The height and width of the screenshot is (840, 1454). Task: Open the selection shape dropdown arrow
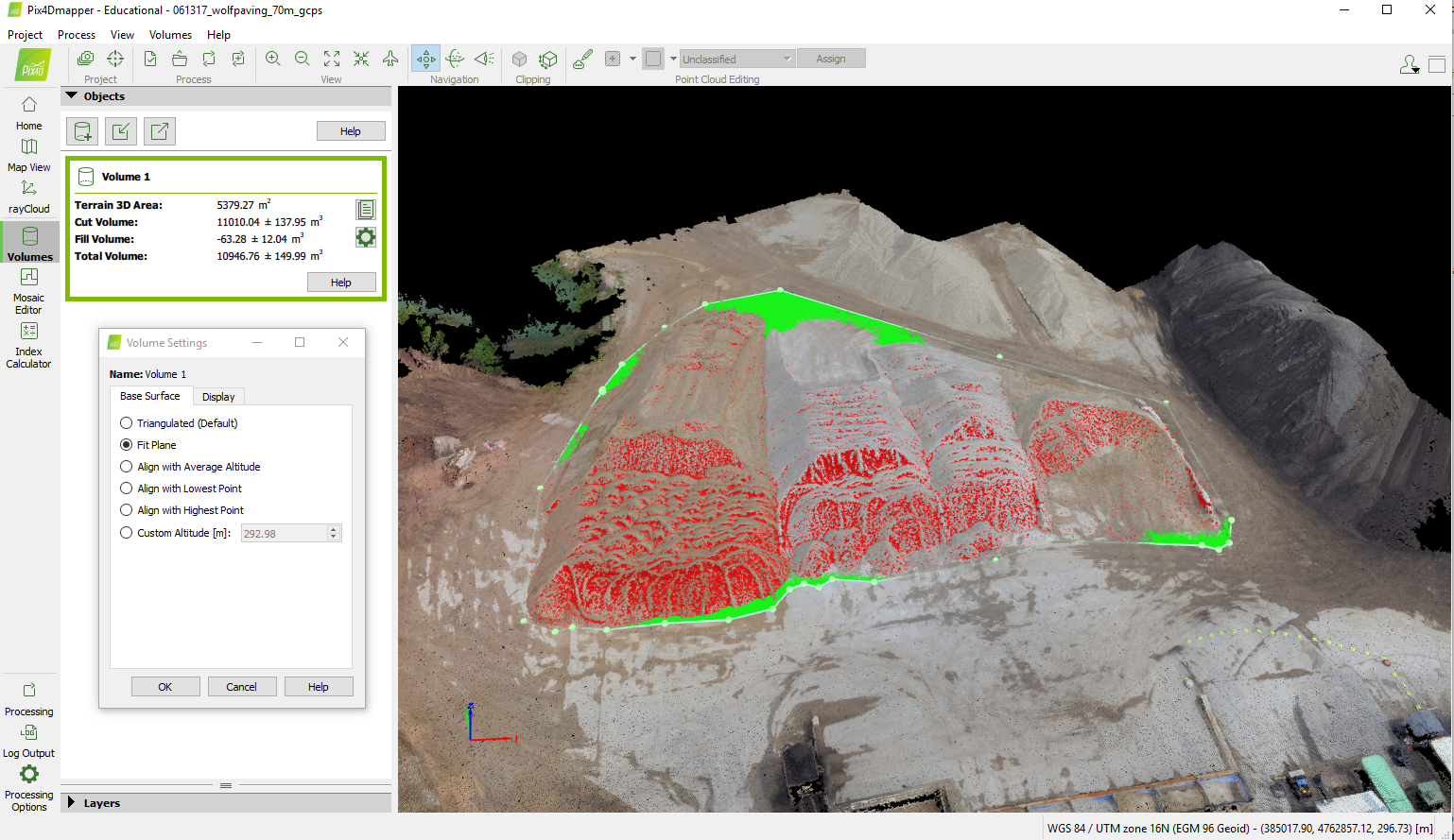673,59
